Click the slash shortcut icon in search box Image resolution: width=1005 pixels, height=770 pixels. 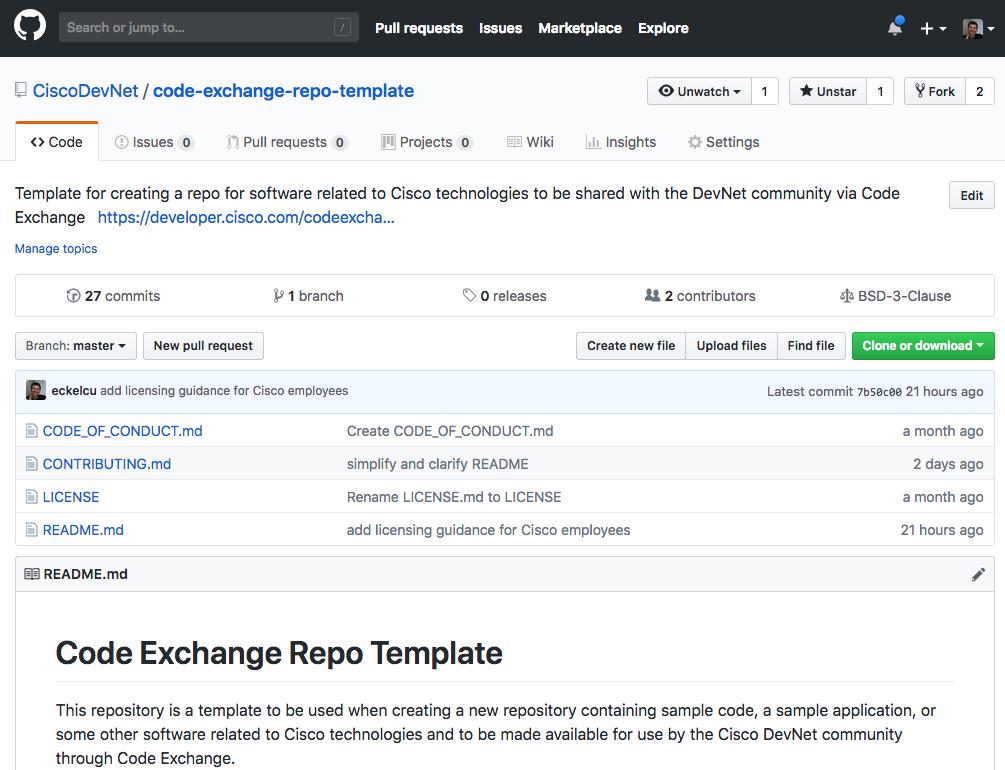[342, 27]
